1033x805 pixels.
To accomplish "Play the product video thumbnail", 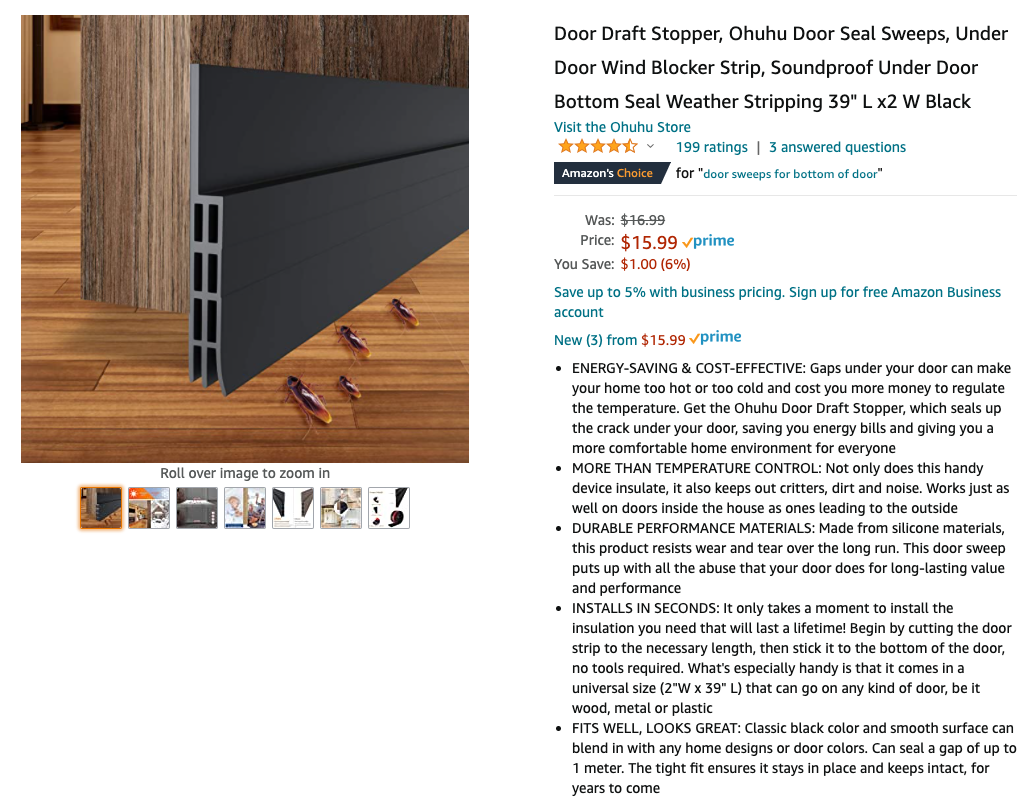I will coord(341,508).
